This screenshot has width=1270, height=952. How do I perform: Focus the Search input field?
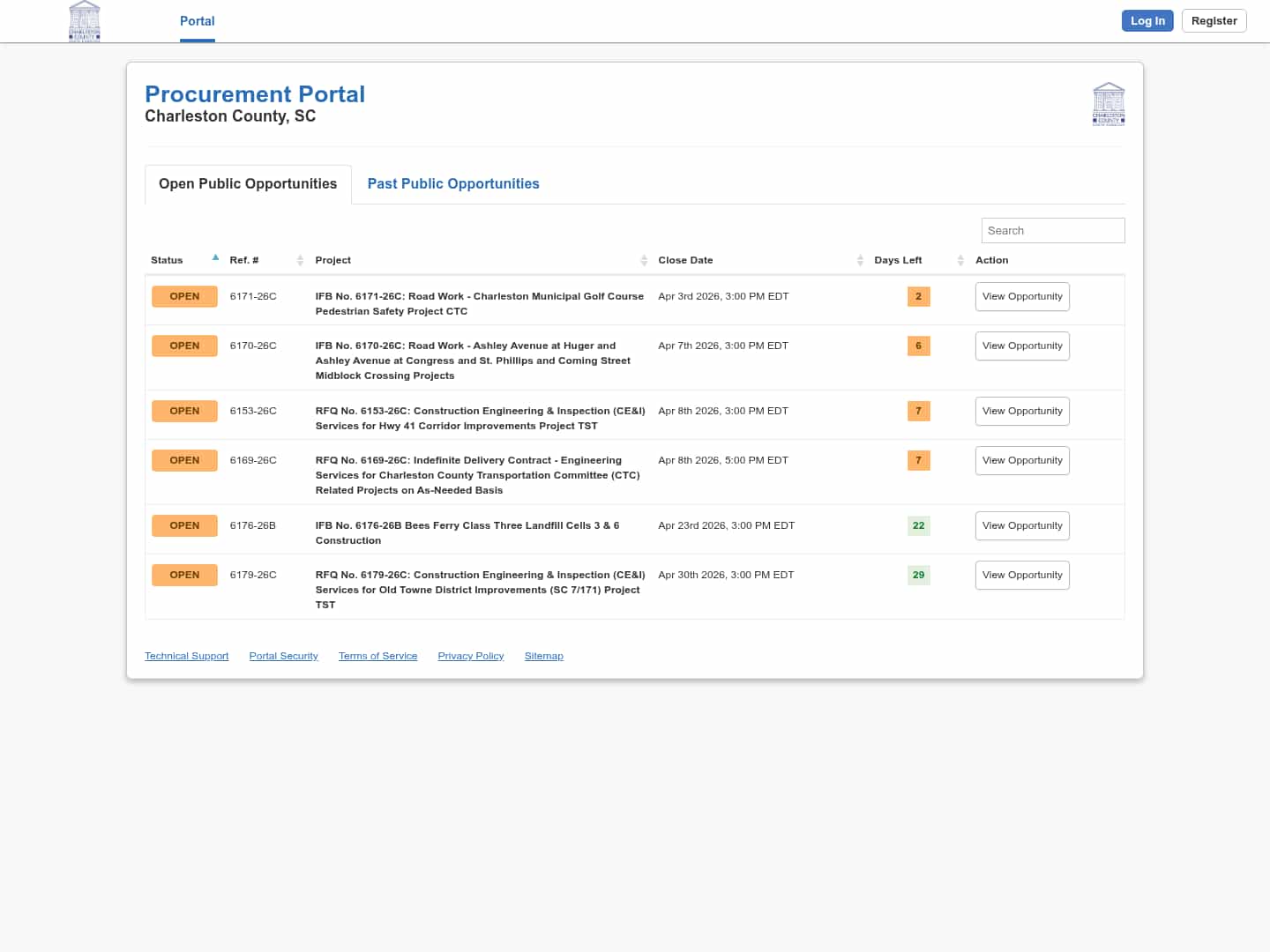click(1052, 231)
